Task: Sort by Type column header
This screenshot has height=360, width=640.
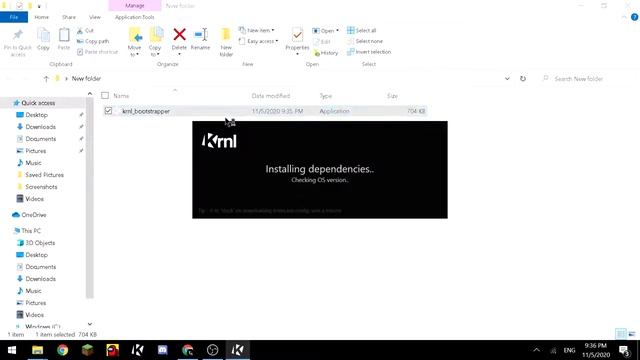Action: (x=326, y=96)
